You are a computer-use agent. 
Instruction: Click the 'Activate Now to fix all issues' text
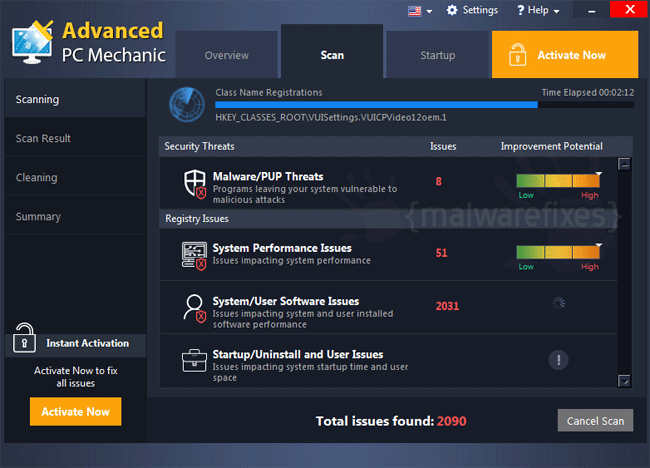click(x=75, y=376)
